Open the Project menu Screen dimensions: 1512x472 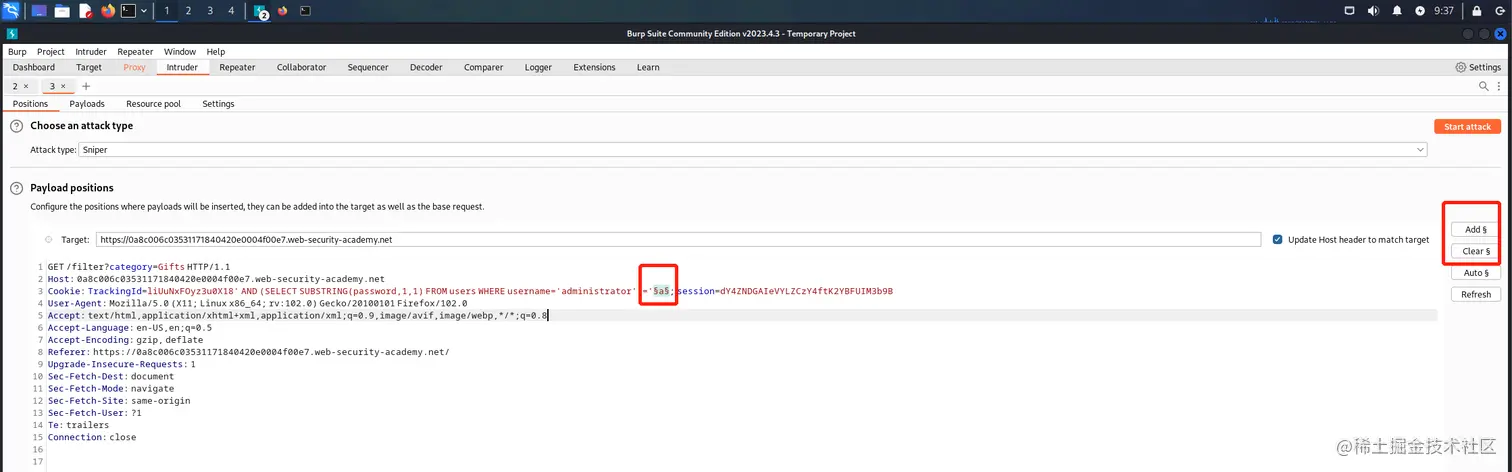[50, 51]
